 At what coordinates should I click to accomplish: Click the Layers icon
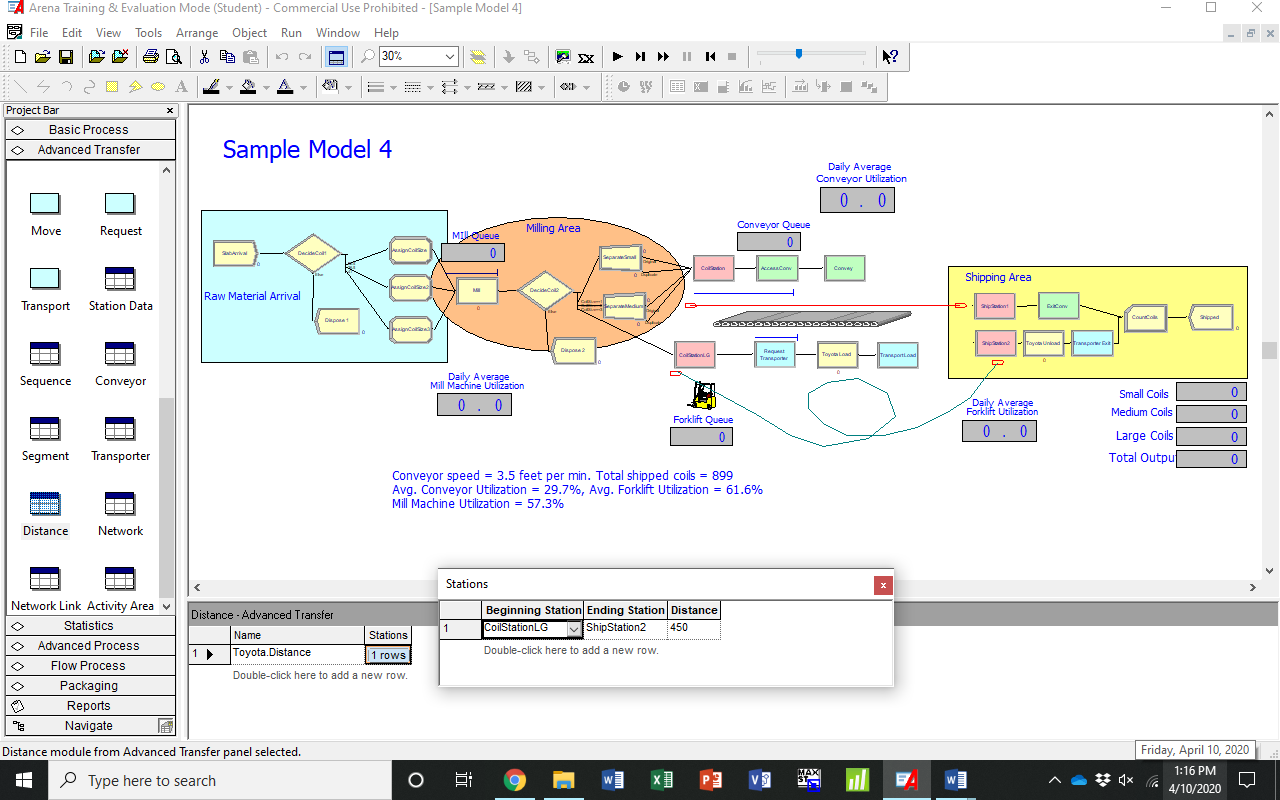click(x=478, y=57)
